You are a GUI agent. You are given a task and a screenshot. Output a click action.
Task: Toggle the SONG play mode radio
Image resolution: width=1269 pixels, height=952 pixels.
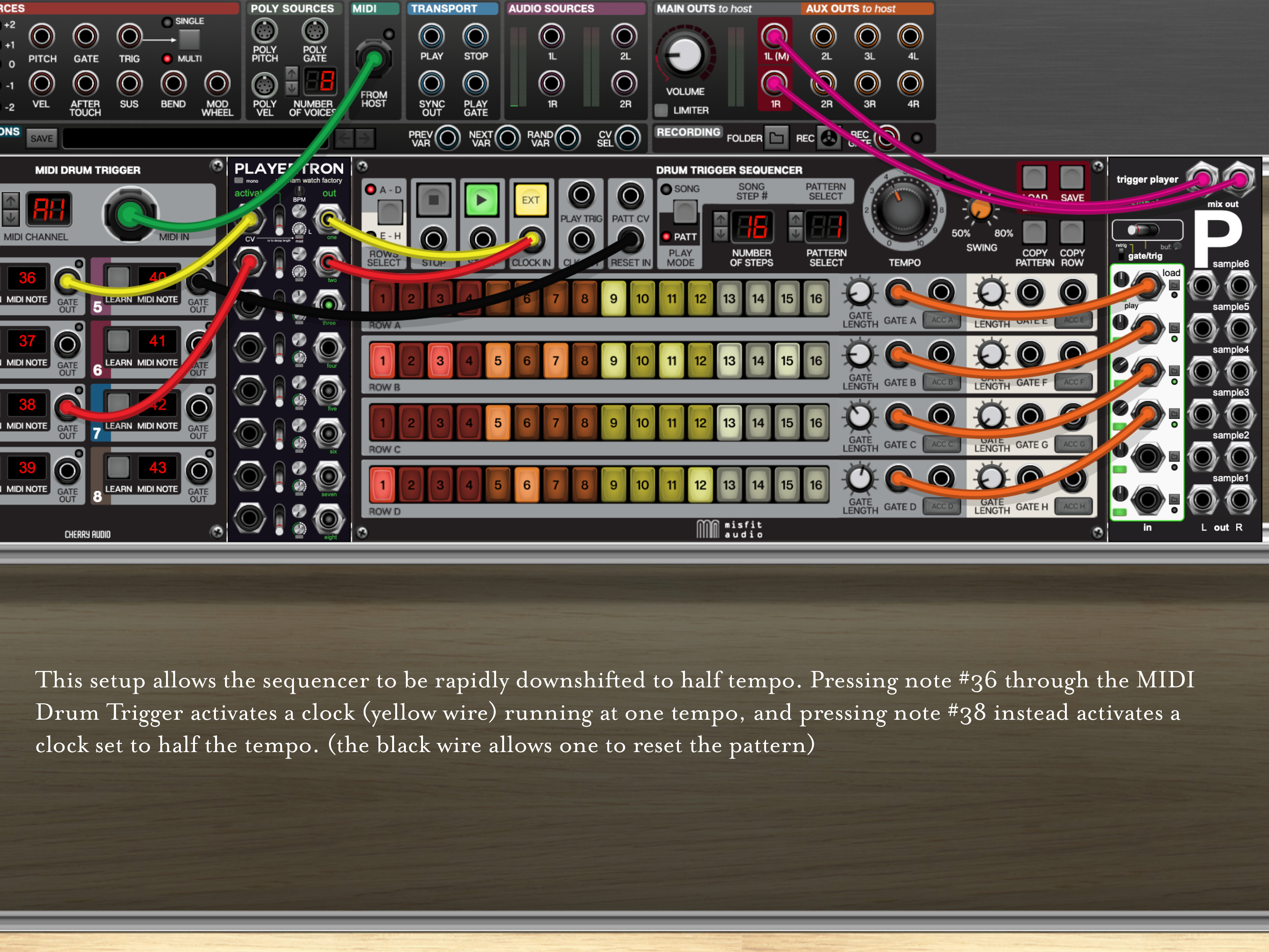[666, 189]
